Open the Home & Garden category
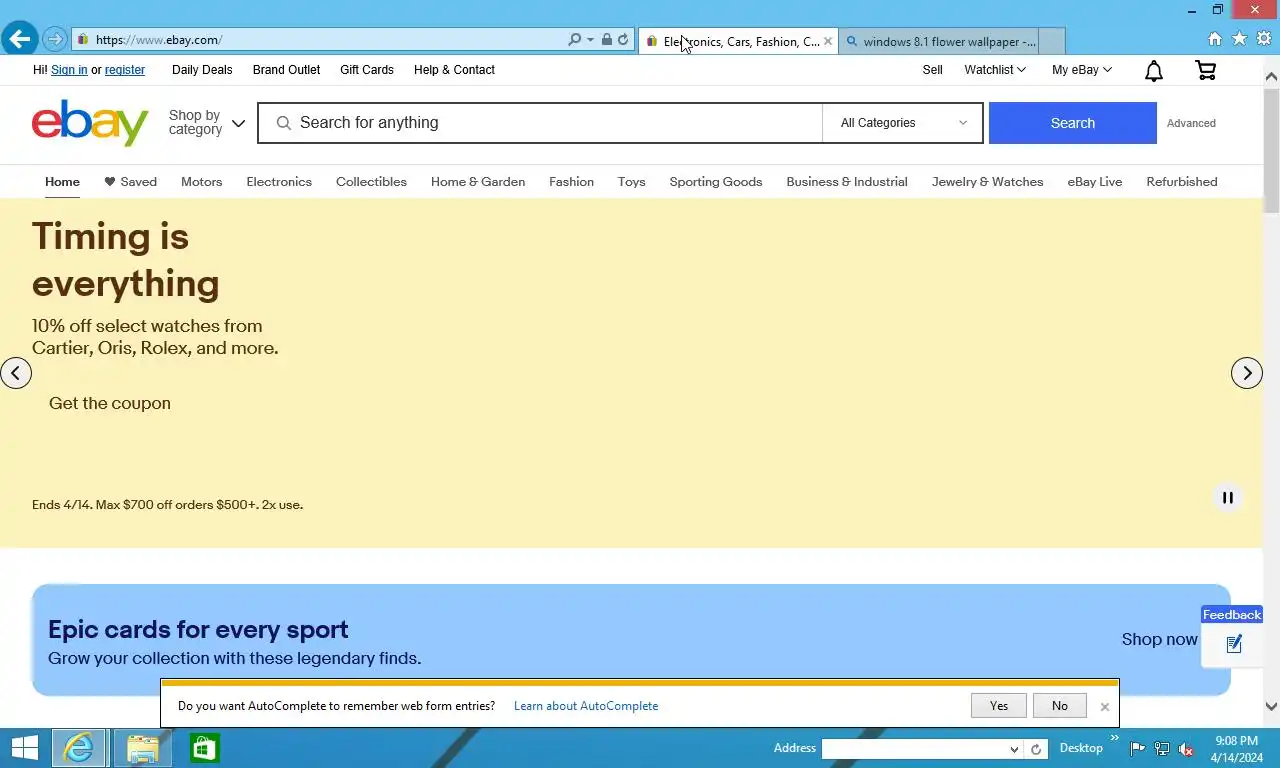 478,182
